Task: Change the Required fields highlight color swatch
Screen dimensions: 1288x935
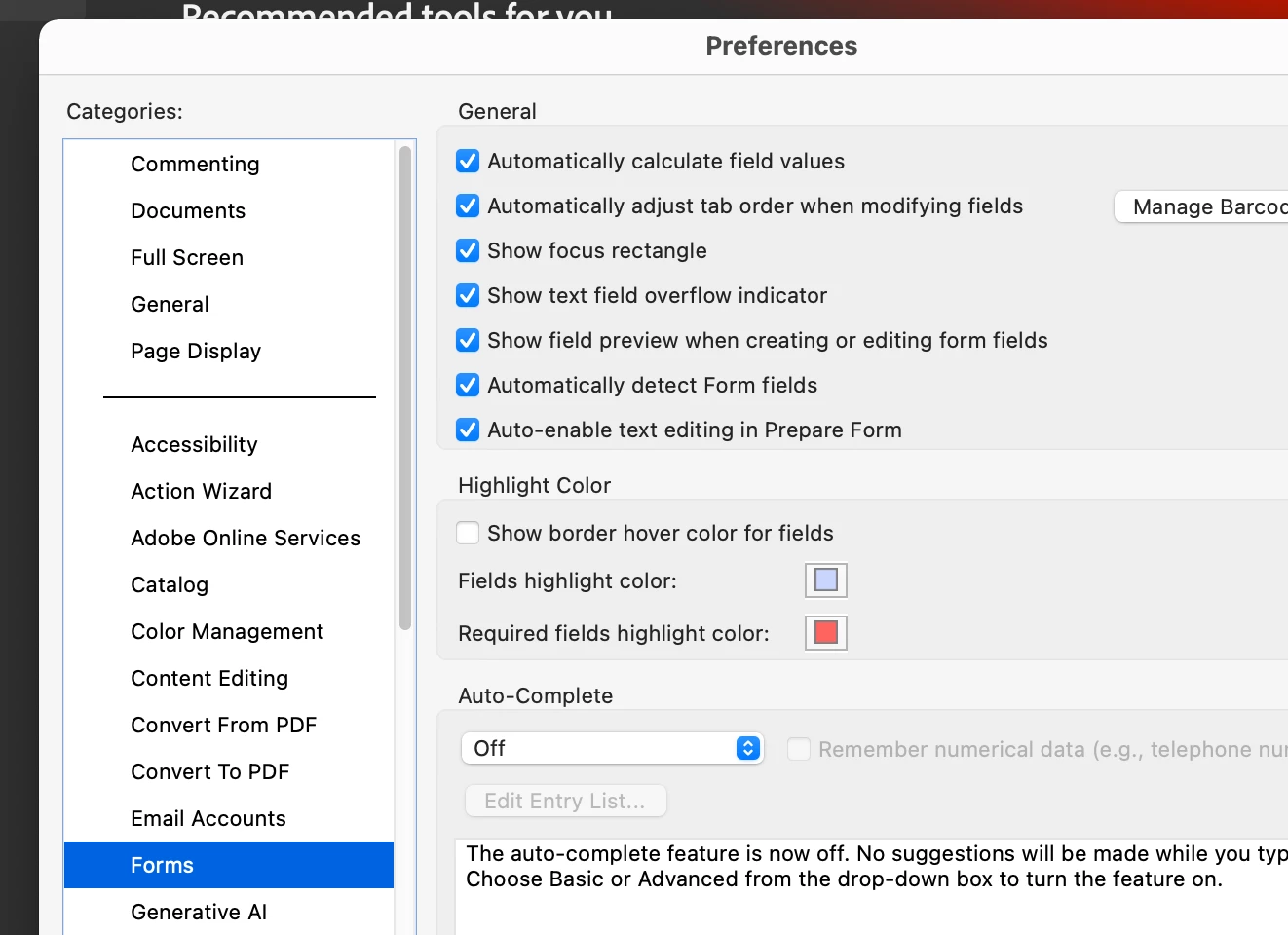Action: click(x=826, y=633)
